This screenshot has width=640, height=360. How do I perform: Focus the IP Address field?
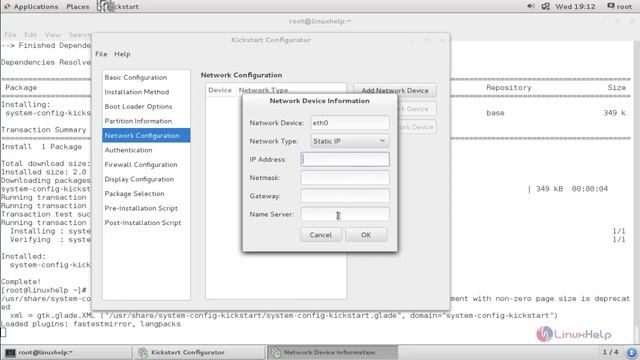coord(345,159)
